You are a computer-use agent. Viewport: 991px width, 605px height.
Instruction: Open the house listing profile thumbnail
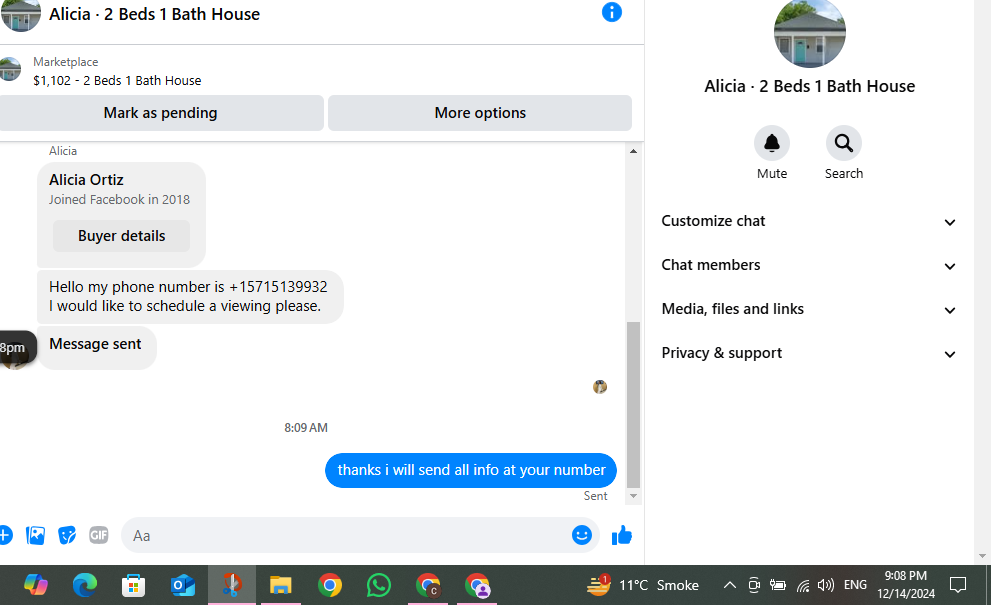tap(810, 32)
